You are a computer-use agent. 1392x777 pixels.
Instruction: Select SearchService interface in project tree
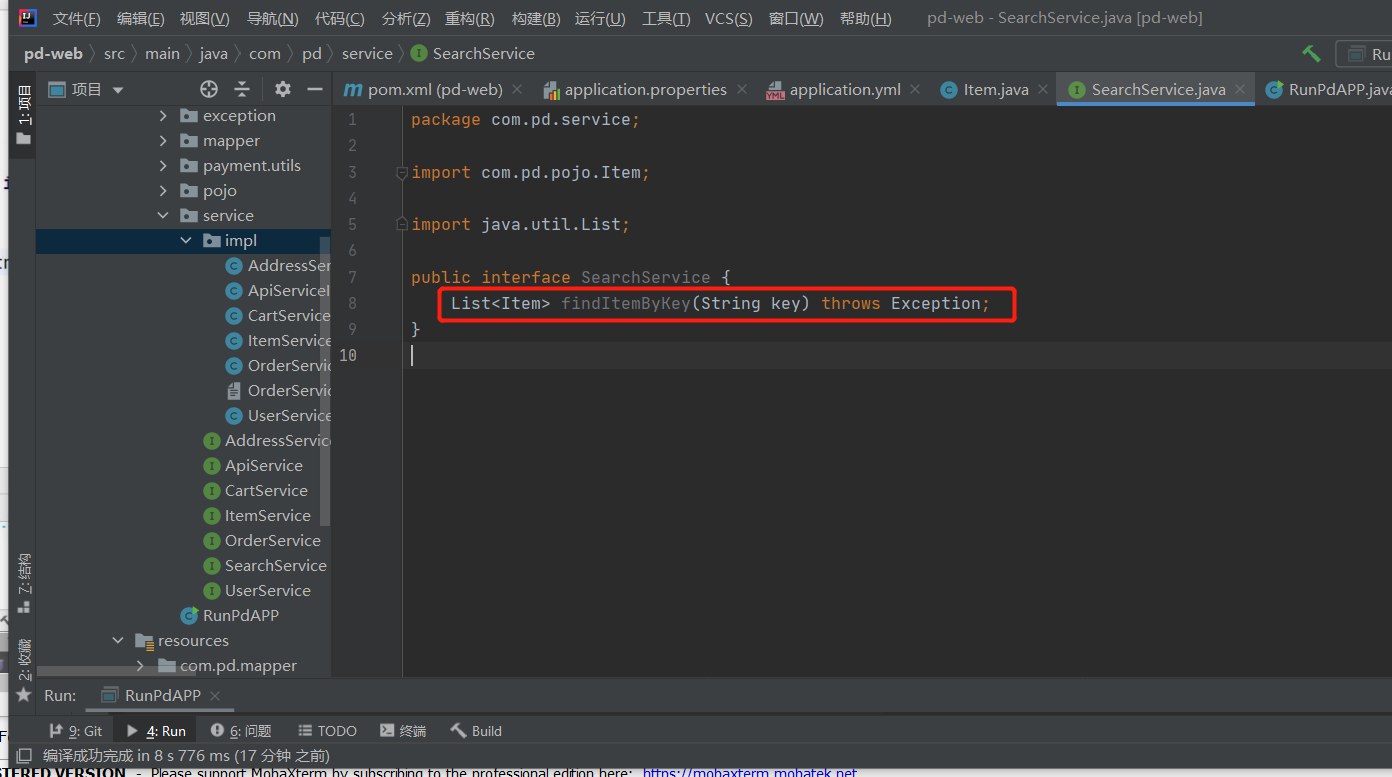(x=266, y=566)
